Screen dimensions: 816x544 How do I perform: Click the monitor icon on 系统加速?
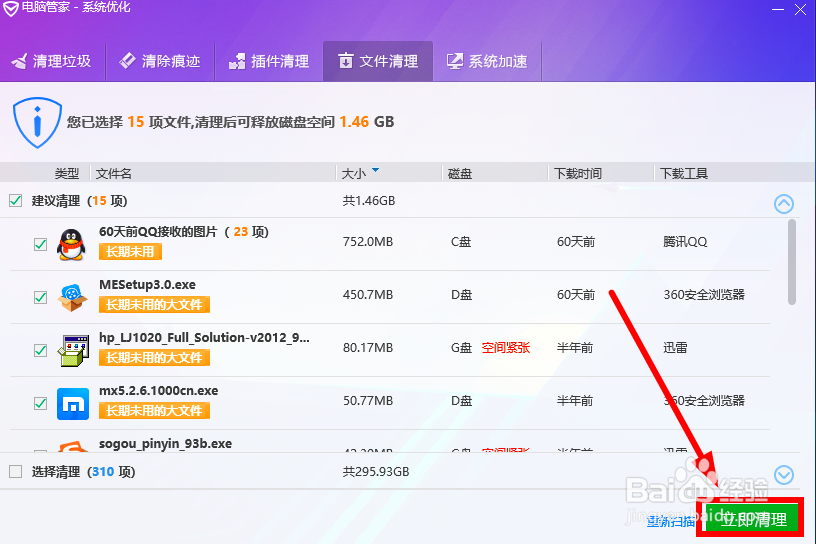[x=454, y=61]
